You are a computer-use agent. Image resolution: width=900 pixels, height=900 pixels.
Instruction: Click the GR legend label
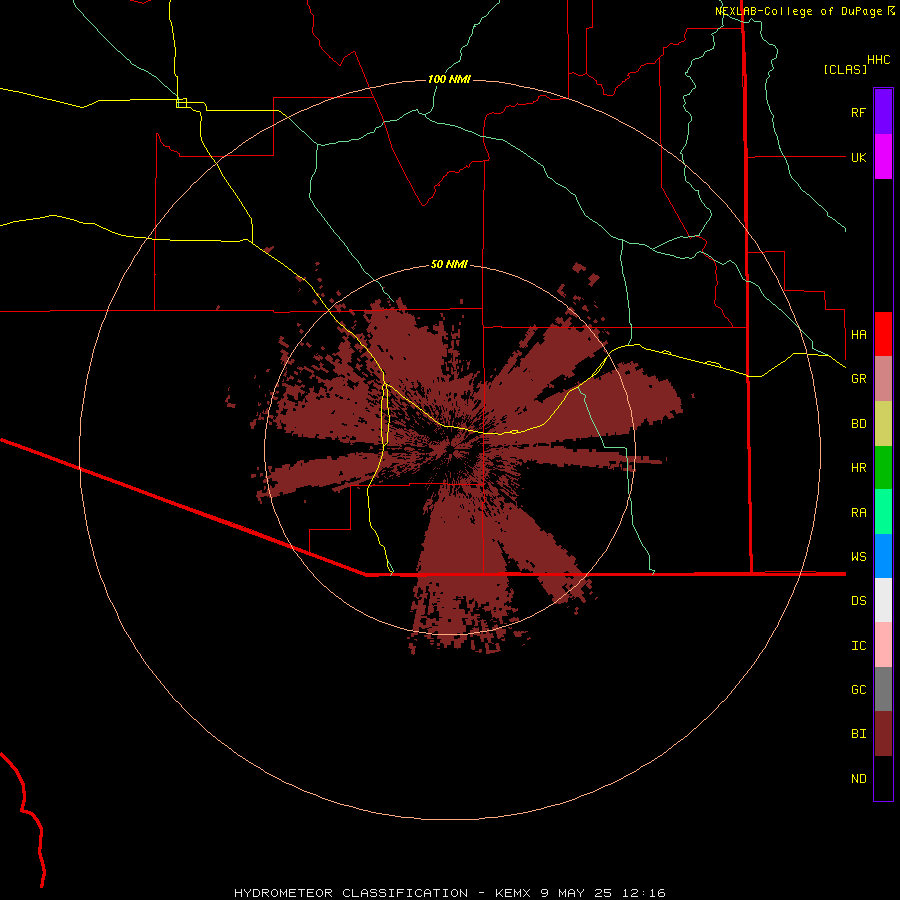coord(858,379)
